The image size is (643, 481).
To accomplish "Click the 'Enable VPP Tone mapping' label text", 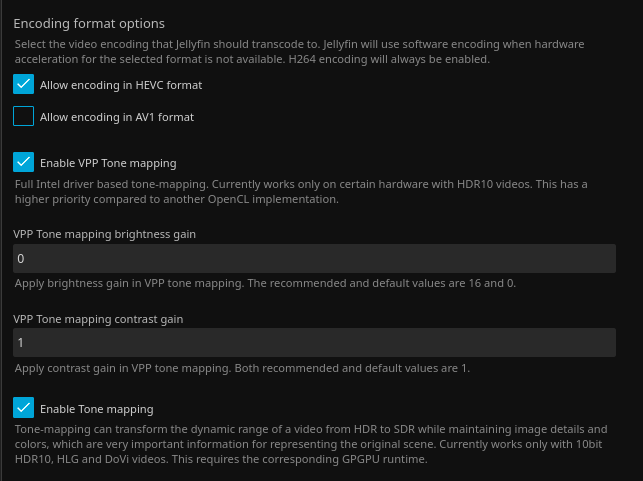I will 108,162.
